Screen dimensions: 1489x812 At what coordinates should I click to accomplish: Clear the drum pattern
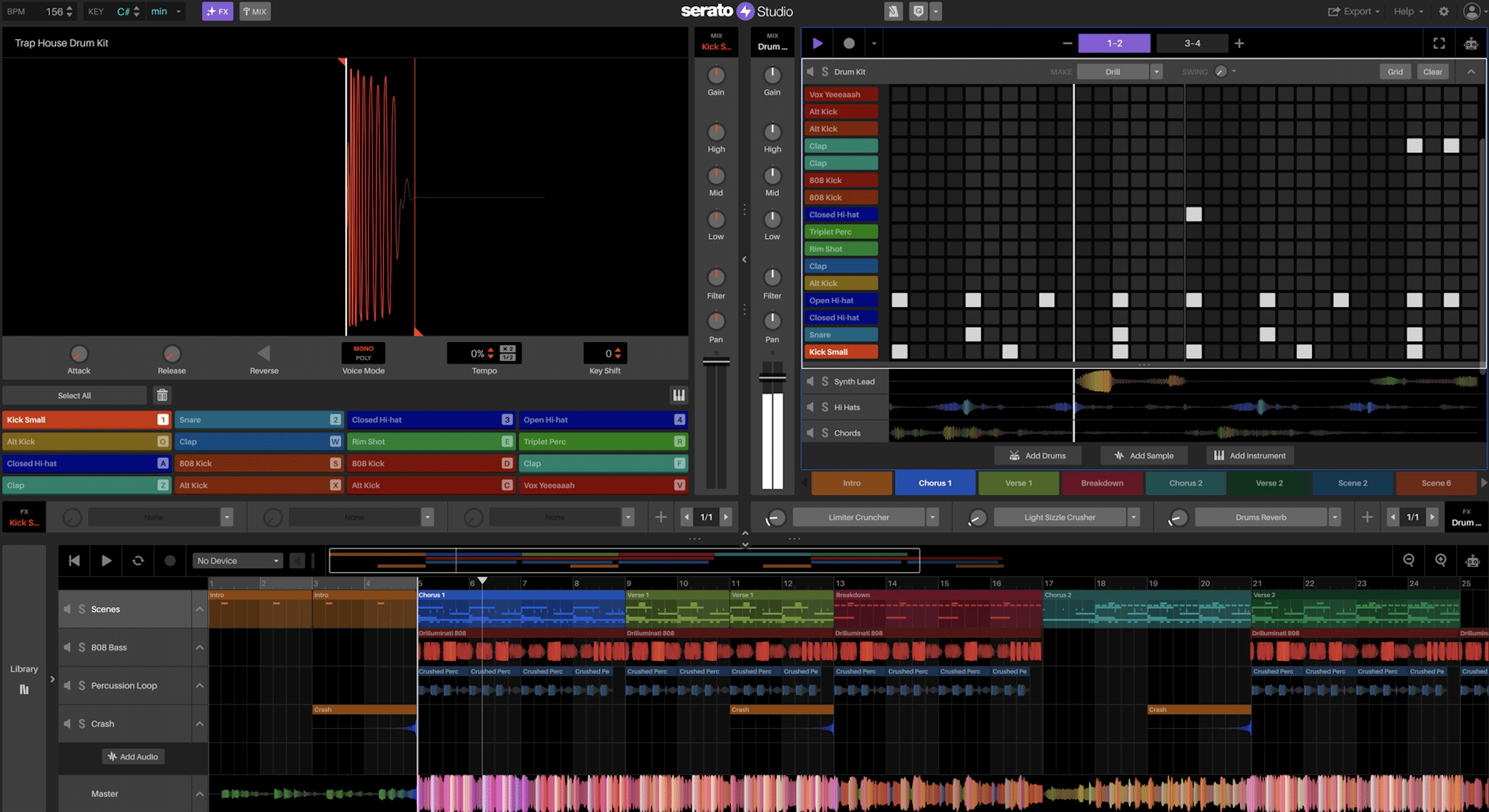[x=1433, y=71]
